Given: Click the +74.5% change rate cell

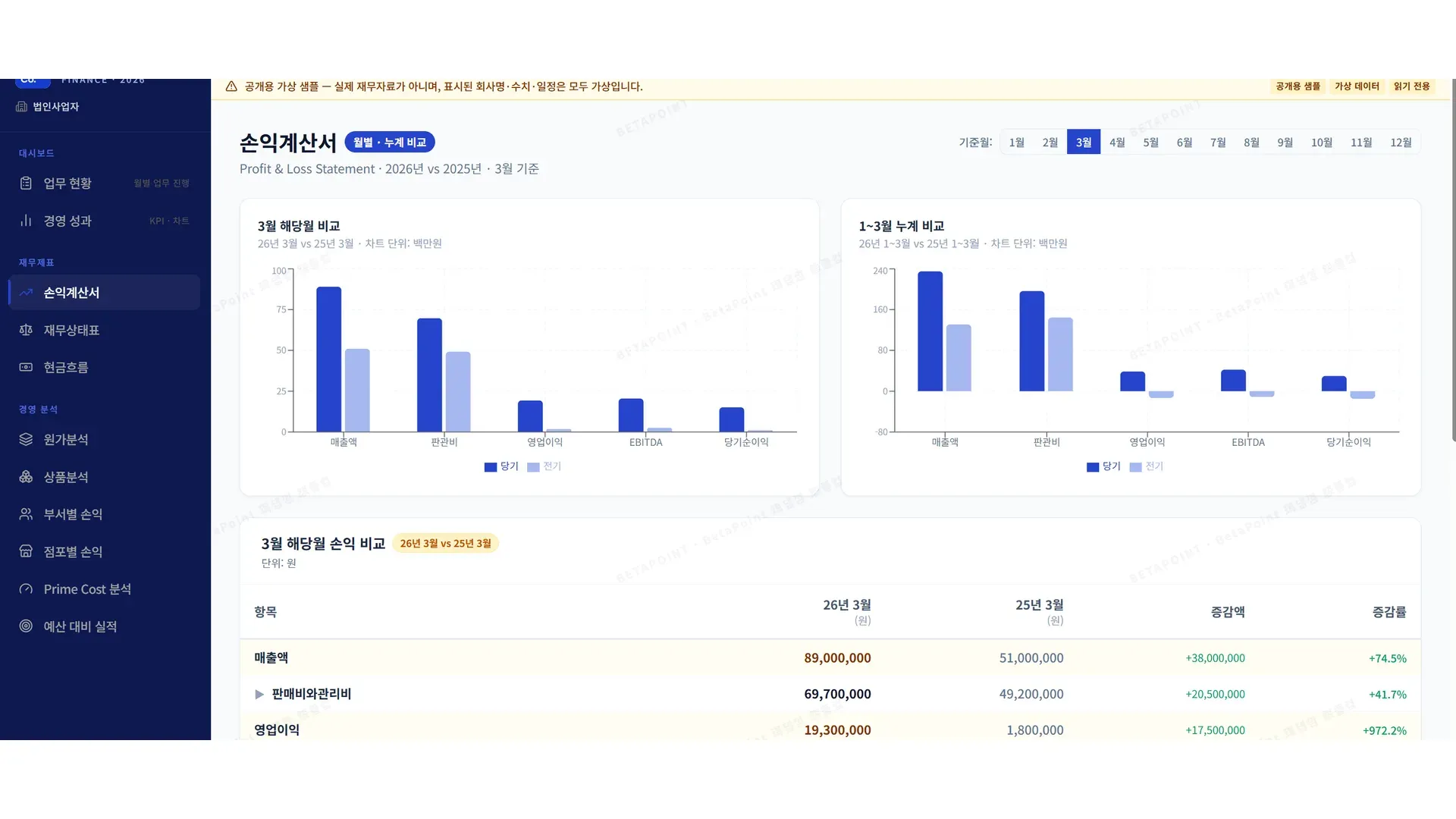Looking at the screenshot, I should (1388, 659).
